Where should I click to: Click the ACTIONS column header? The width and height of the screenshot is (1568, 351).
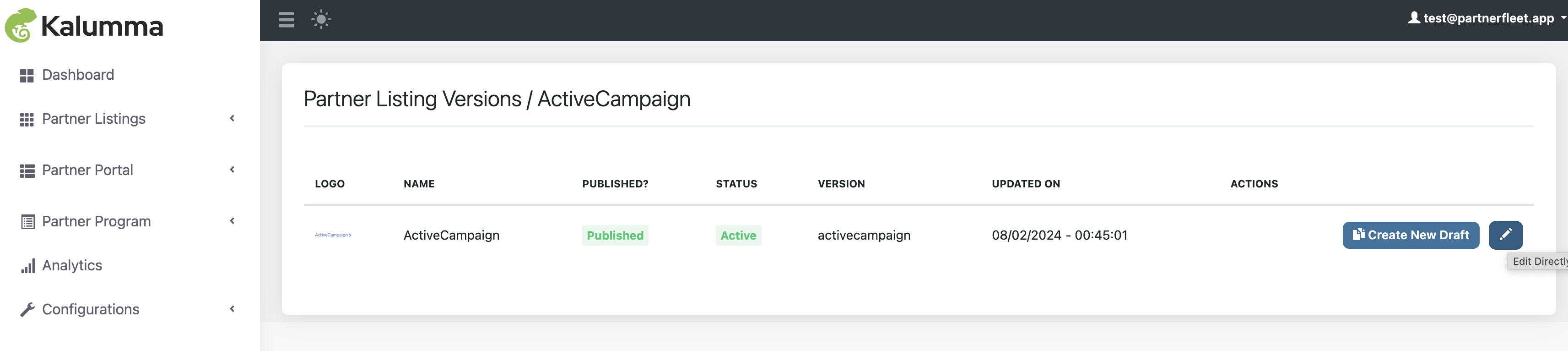[1254, 184]
